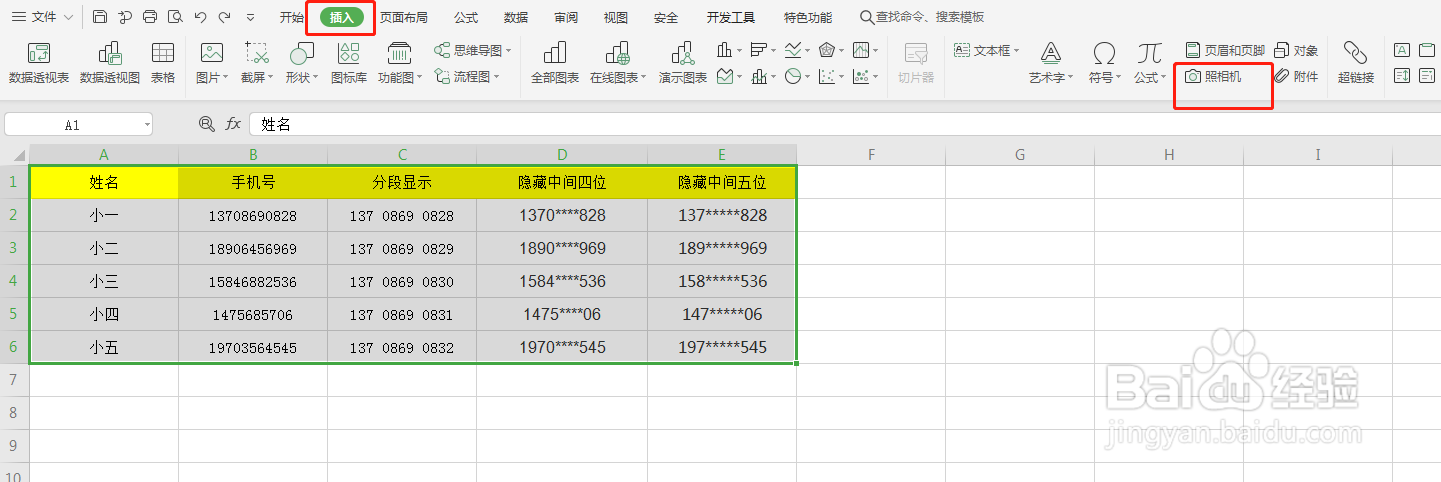Insert a 文本框 text box
This screenshot has width=1441, height=482.
987,50
